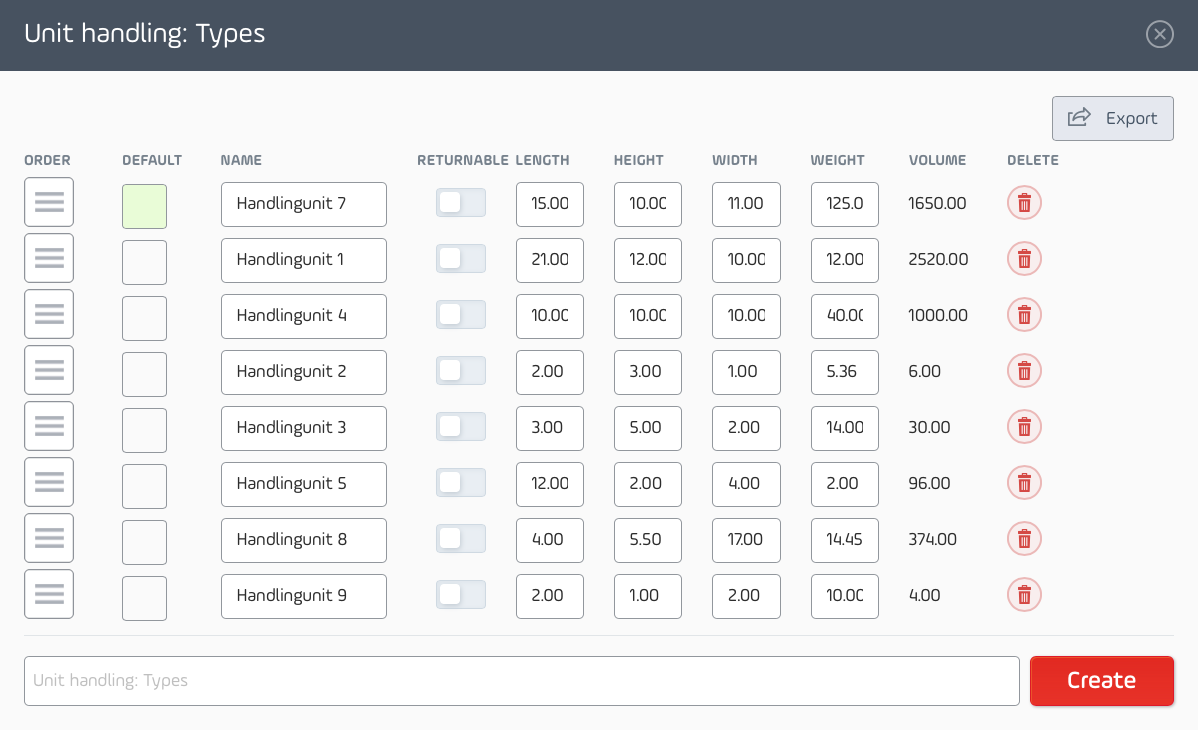Click the red Create button
The height and width of the screenshot is (730, 1198).
(x=1101, y=680)
